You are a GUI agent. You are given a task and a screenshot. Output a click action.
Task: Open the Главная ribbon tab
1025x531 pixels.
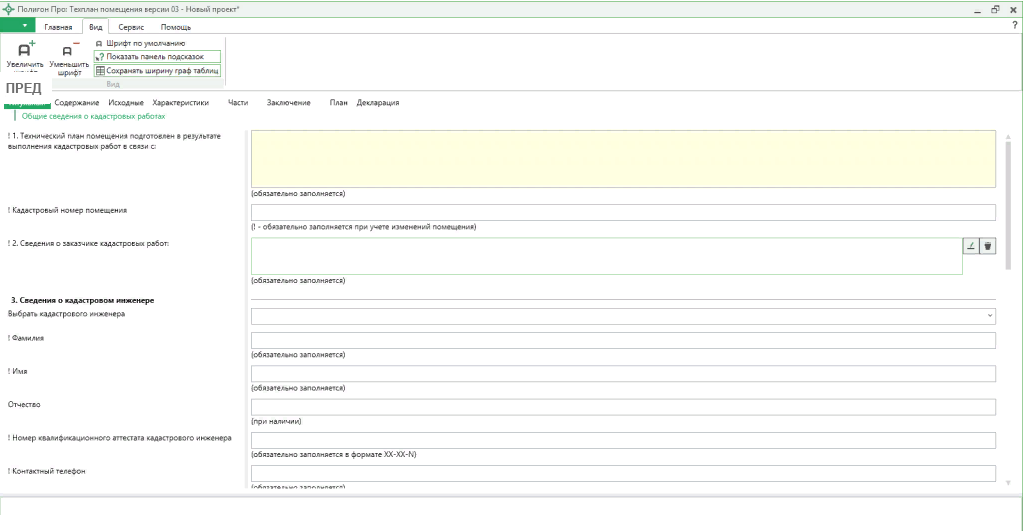pyautogui.click(x=58, y=27)
